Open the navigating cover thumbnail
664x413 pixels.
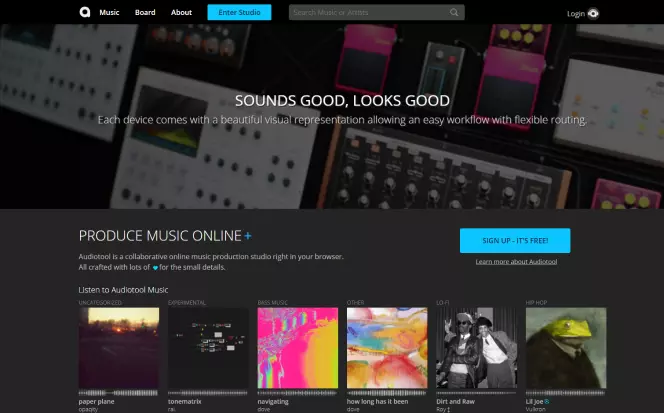pos(298,348)
